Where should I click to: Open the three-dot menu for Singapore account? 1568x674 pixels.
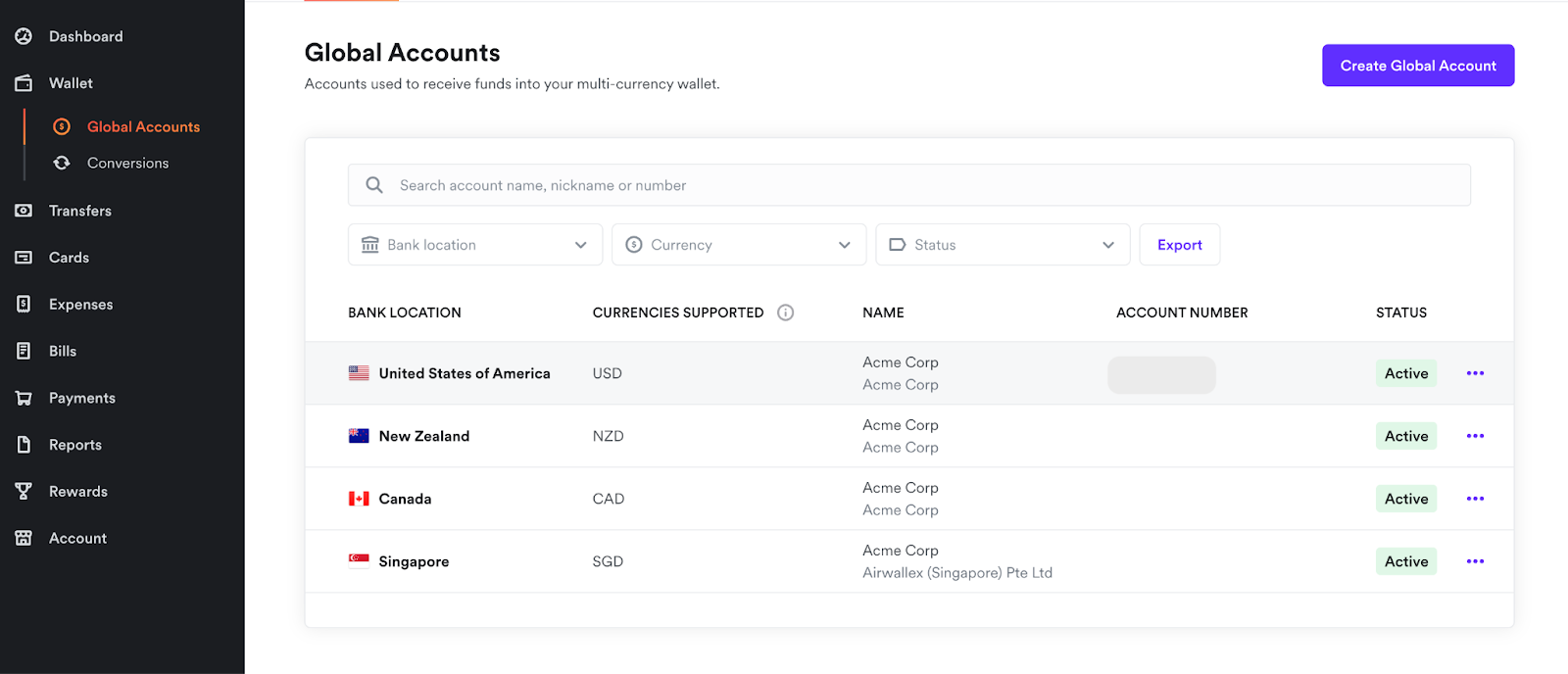(x=1474, y=561)
